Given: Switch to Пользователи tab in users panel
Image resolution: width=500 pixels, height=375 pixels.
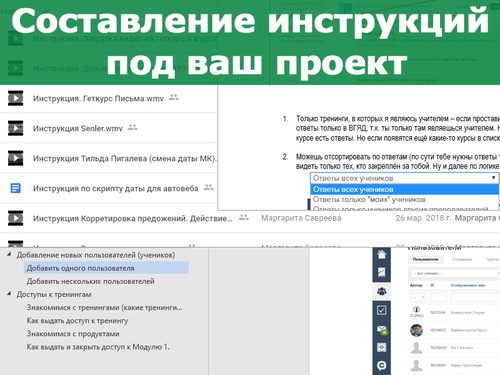Looking at the screenshot, I should (x=425, y=259).
